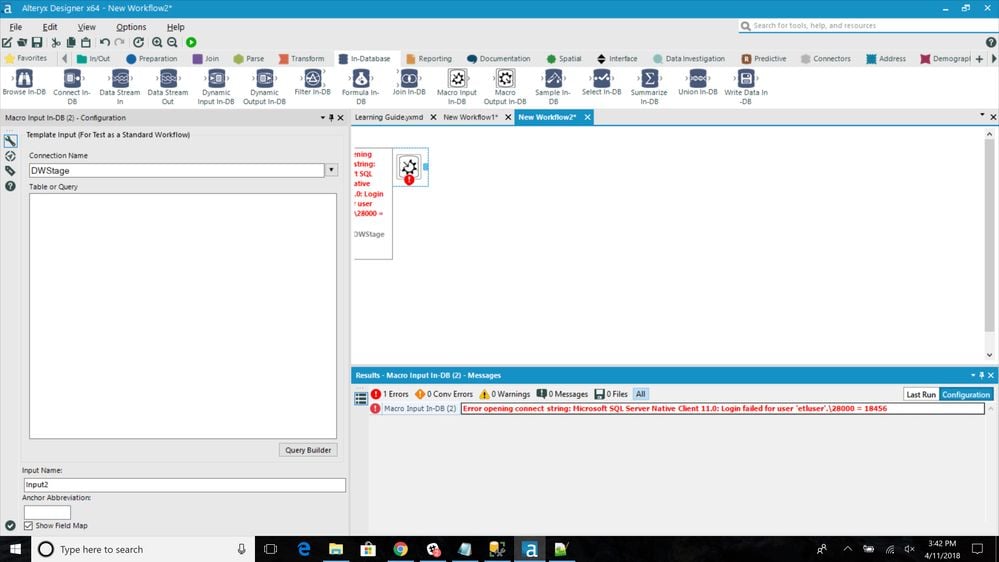The image size is (999, 562).
Task: Open the Annotation tag icon in configuration sidebar
Action: pos(10,171)
